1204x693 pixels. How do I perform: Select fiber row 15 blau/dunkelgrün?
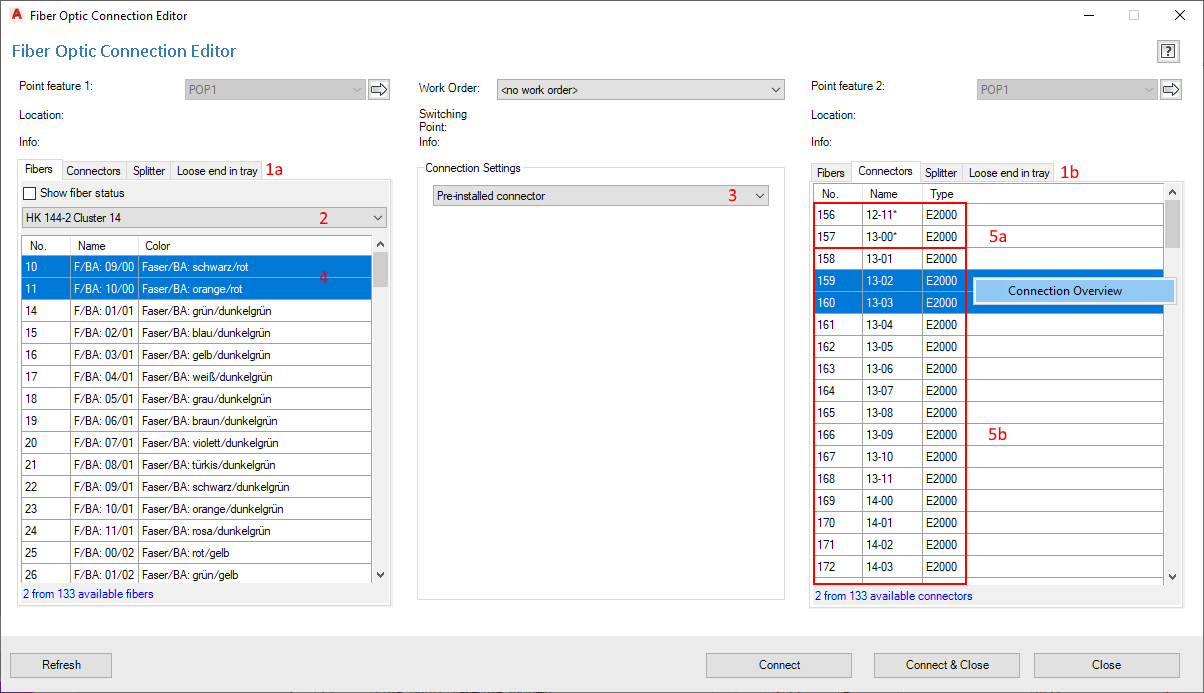[197, 332]
